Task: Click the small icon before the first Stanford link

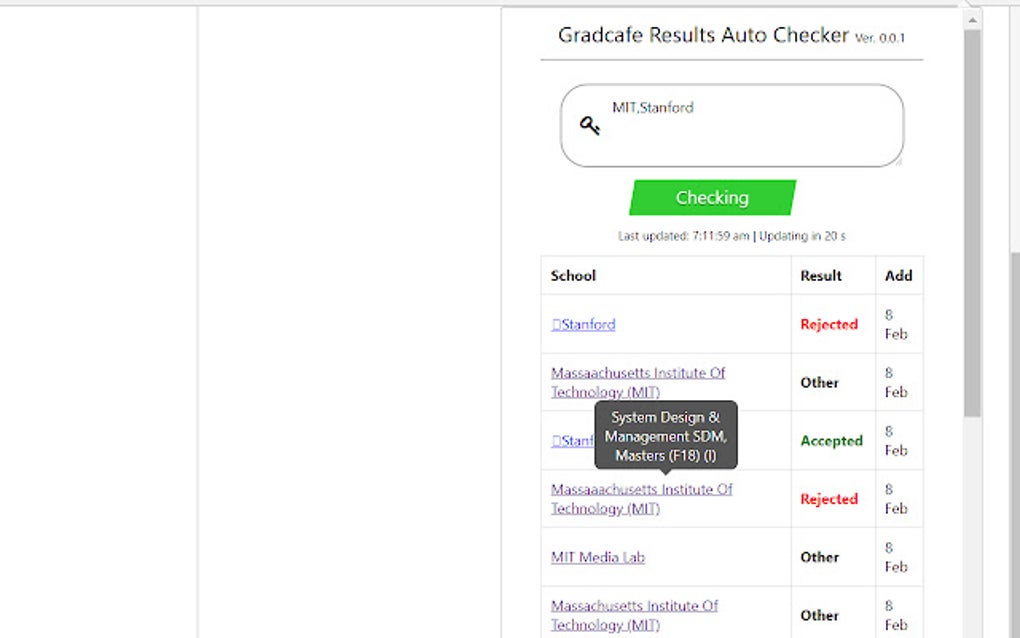Action: (557, 324)
